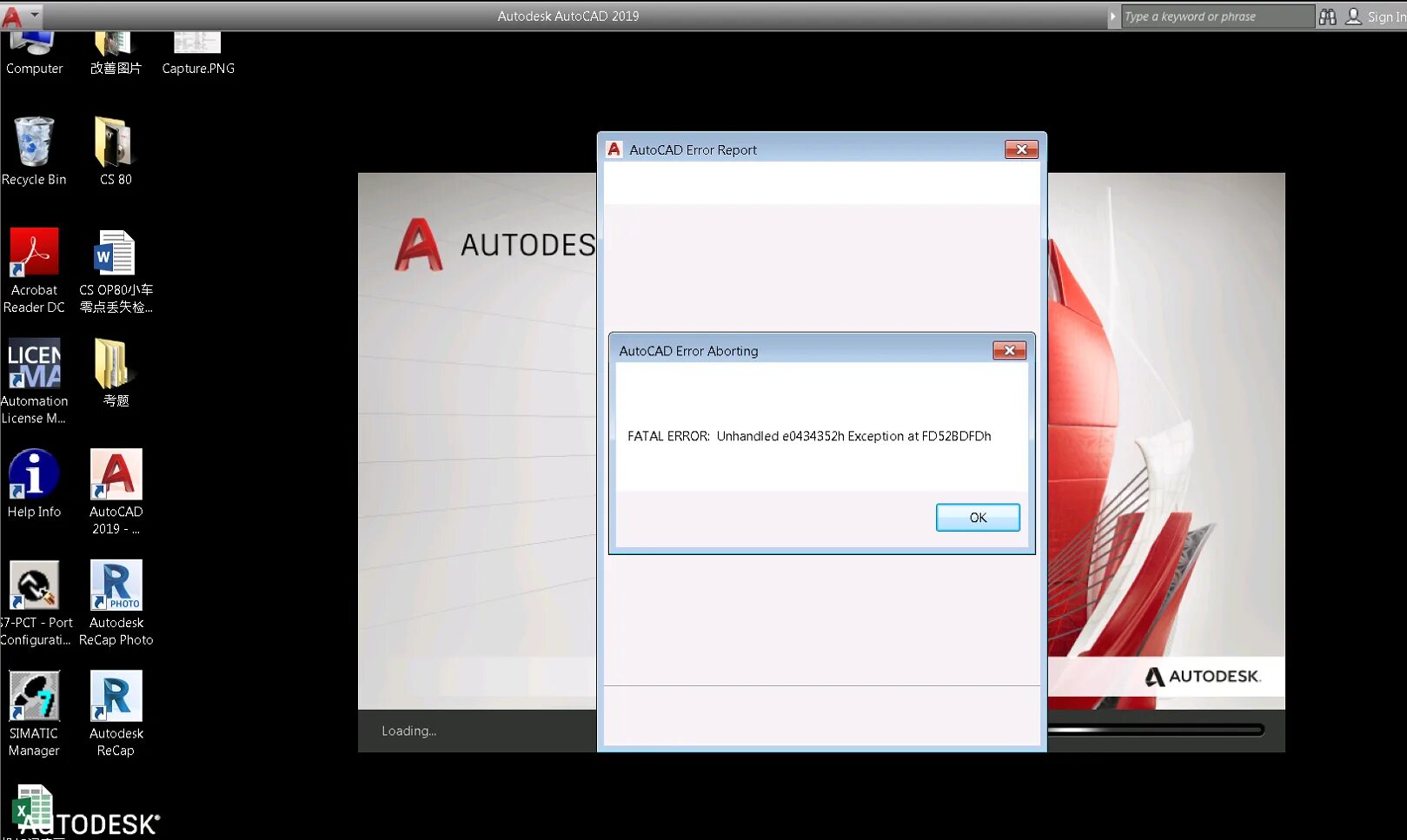
Task: Select the Recycle Bin icon
Action: click(34, 151)
